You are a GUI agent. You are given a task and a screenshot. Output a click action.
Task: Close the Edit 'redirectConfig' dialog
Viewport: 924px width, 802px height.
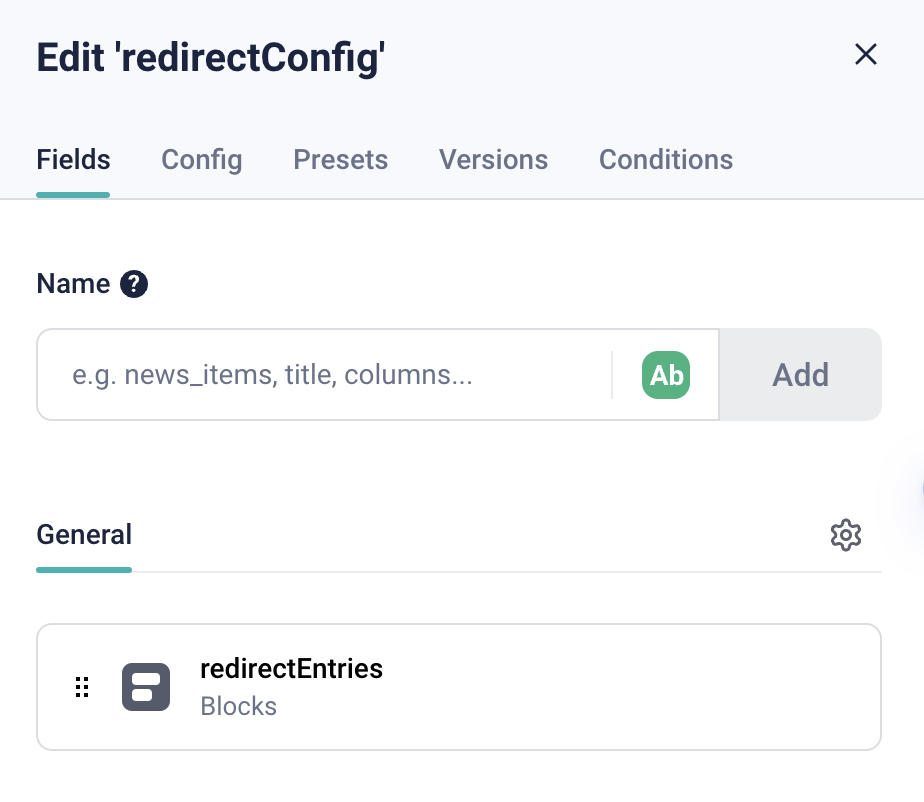pyautogui.click(x=866, y=55)
